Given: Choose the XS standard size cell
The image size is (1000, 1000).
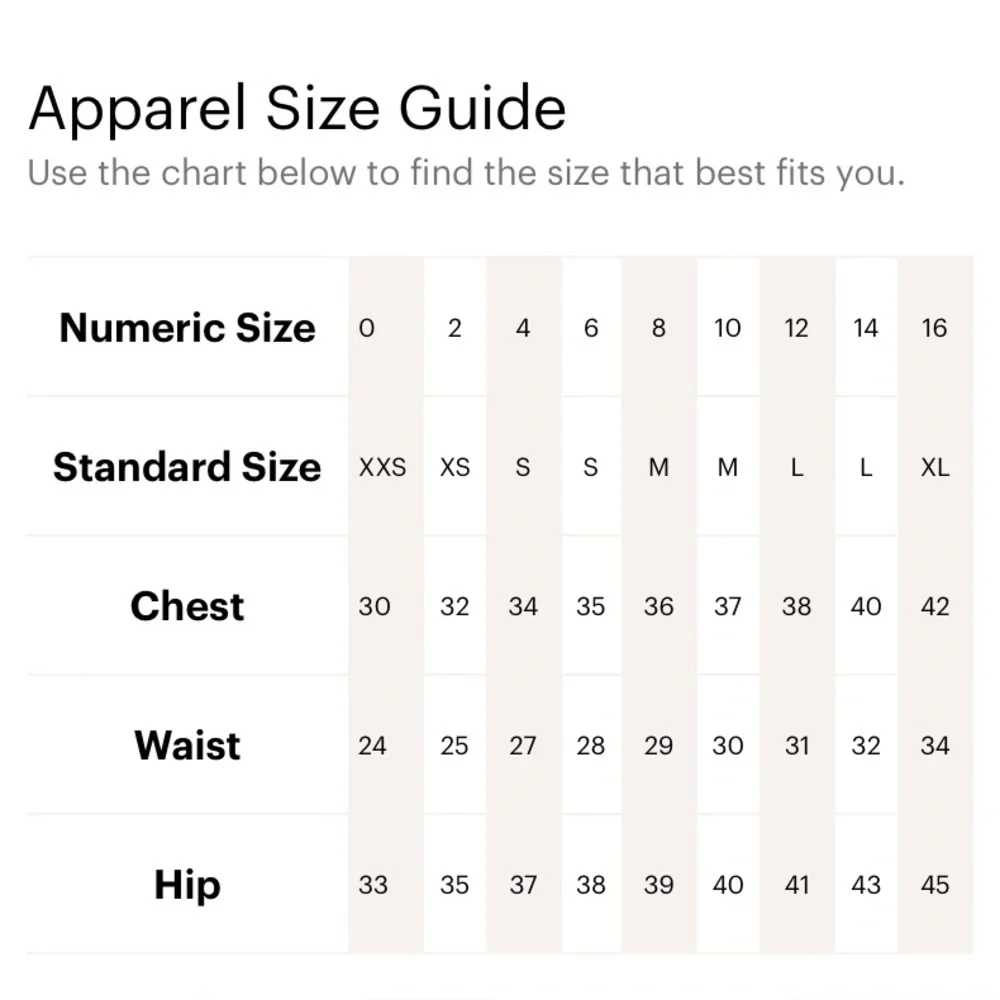Looking at the screenshot, I should click(x=455, y=467).
